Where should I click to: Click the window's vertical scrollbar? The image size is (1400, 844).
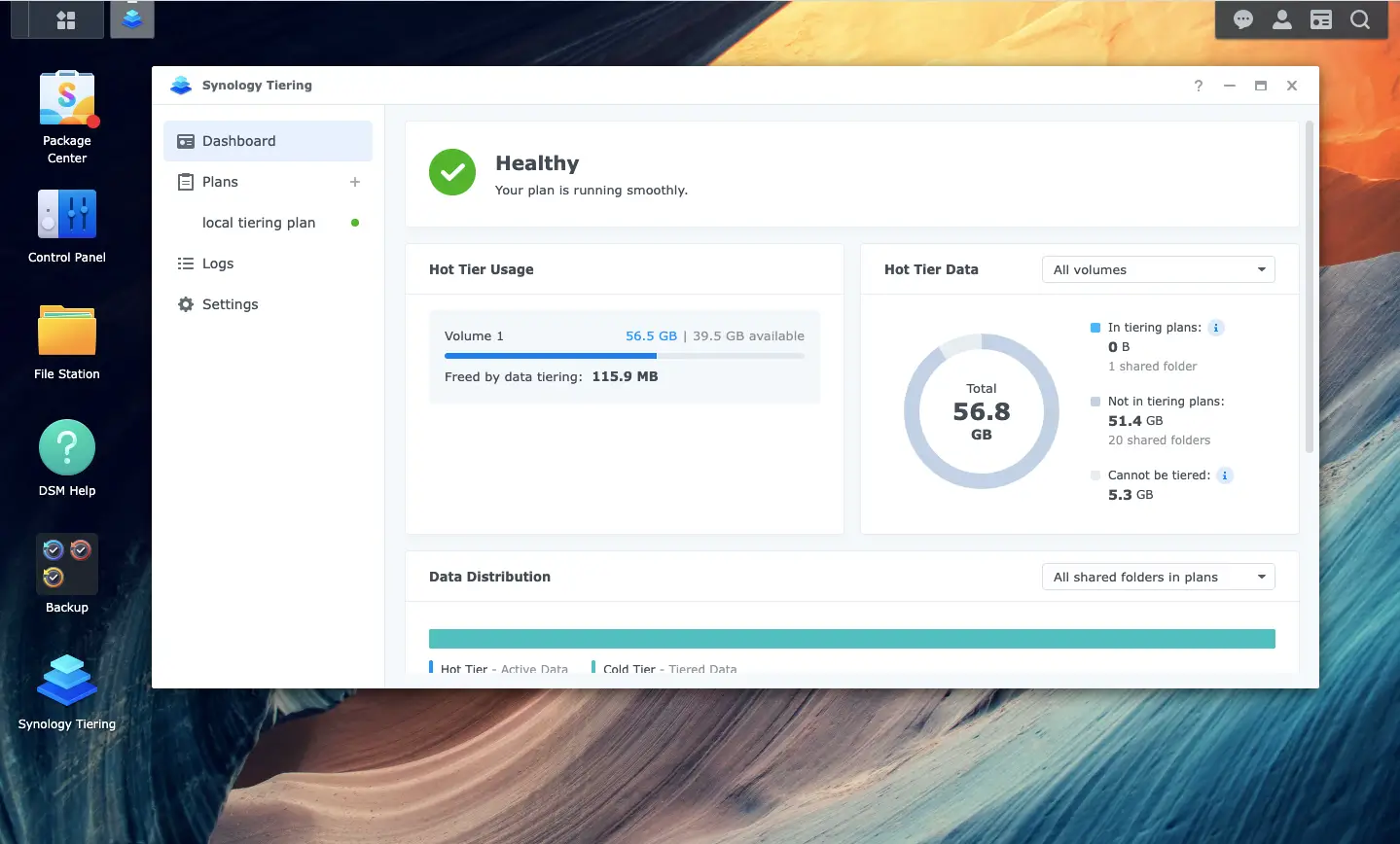tap(1310, 287)
